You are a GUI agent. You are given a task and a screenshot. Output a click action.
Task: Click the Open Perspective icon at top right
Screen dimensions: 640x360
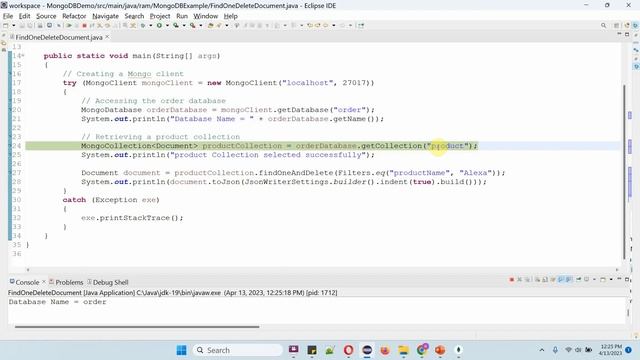pyautogui.click(x=617, y=25)
